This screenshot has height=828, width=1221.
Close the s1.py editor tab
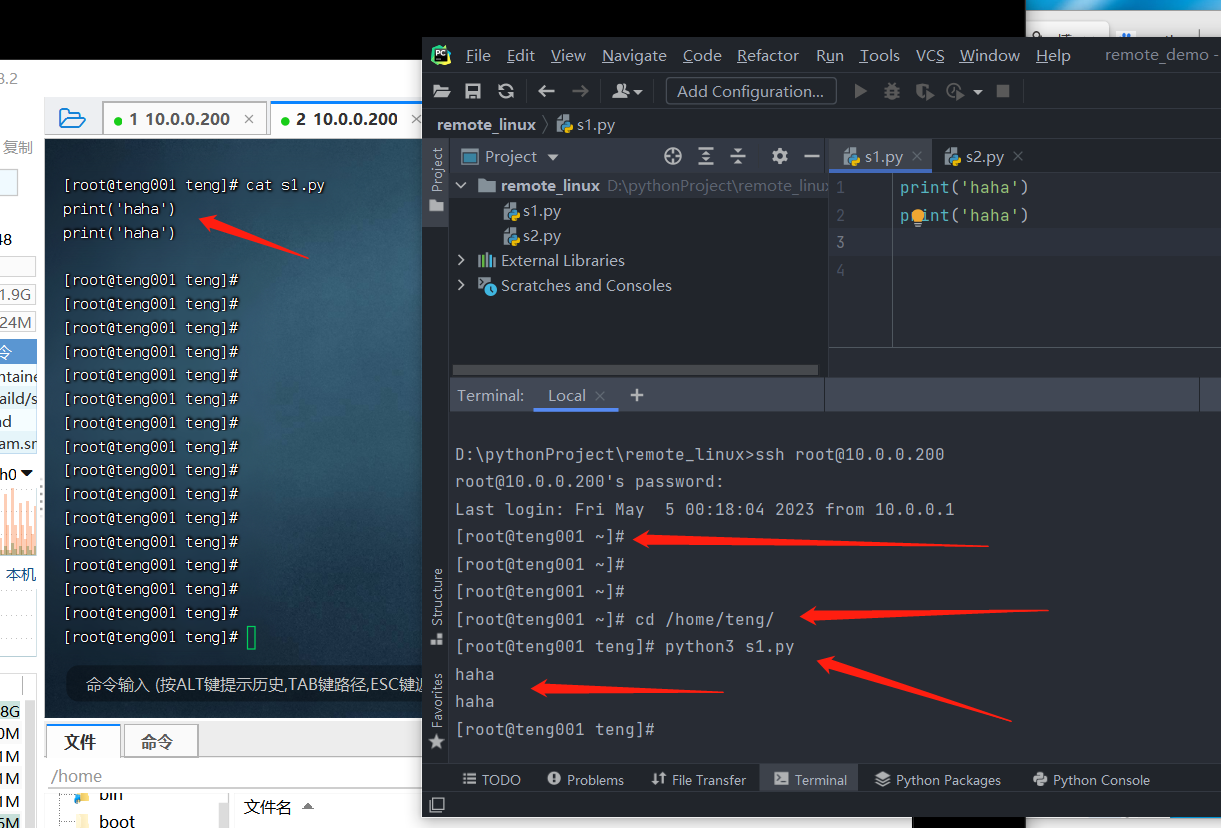(917, 157)
